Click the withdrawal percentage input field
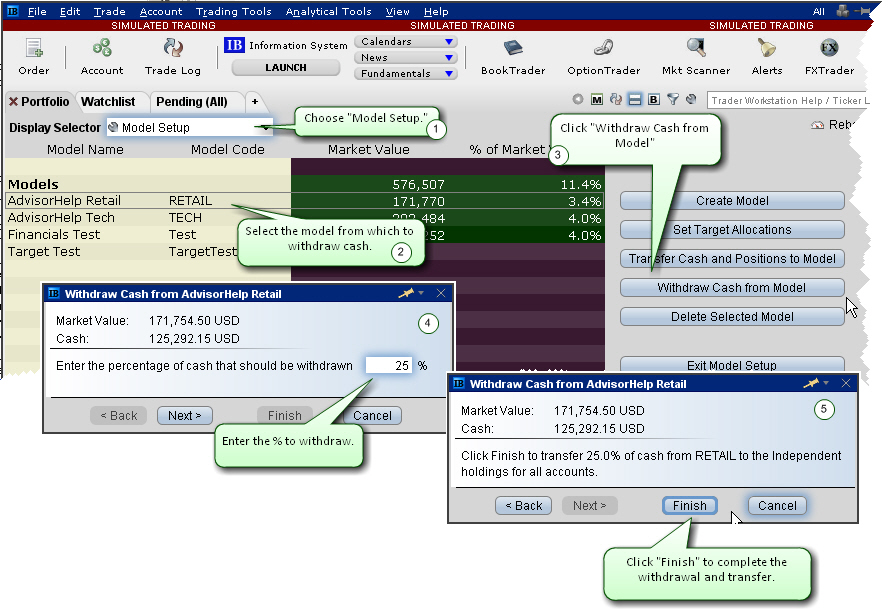The width and height of the screenshot is (892, 609). coord(389,366)
